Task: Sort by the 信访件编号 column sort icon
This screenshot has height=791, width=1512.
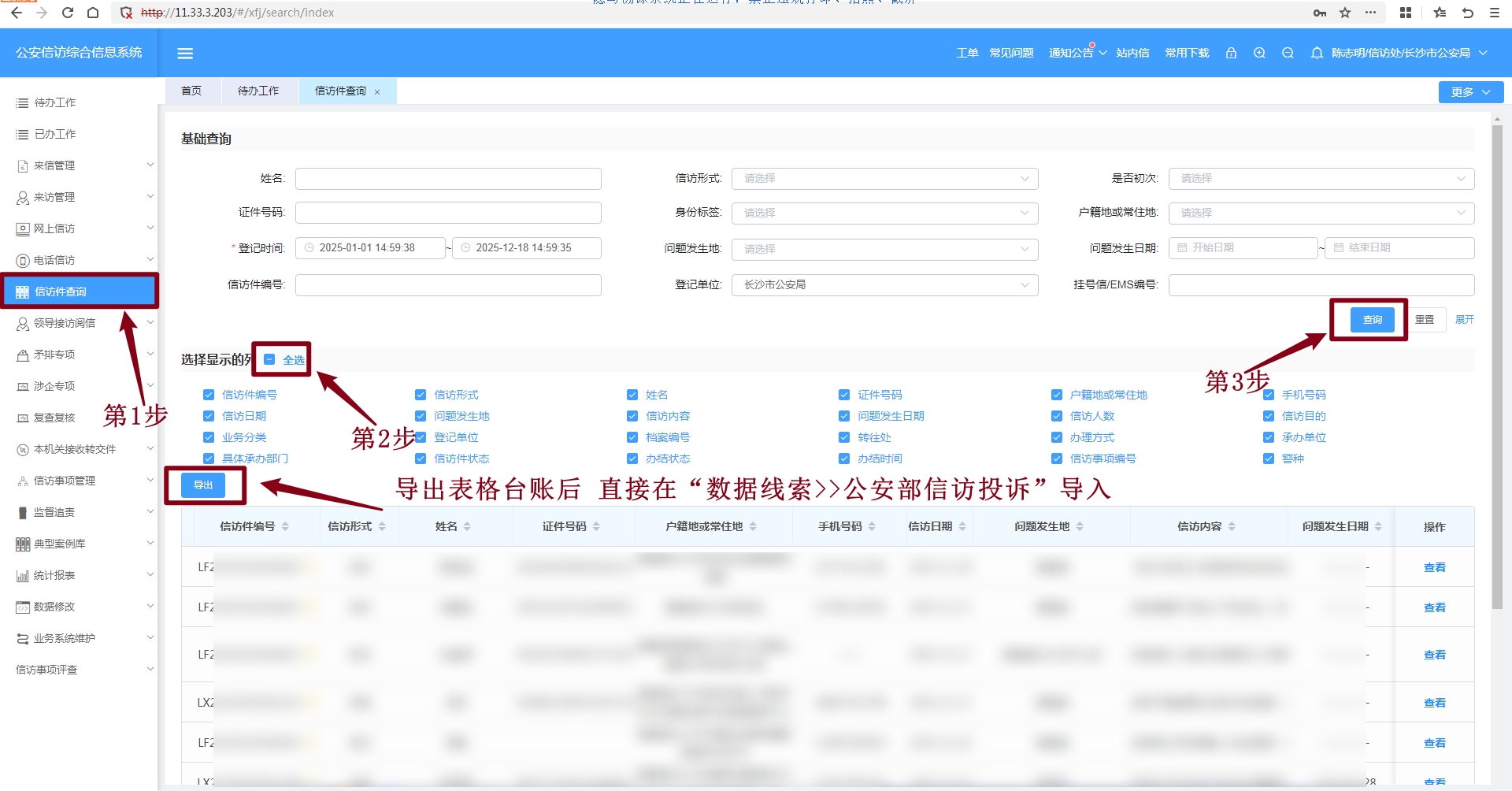Action: point(285,526)
